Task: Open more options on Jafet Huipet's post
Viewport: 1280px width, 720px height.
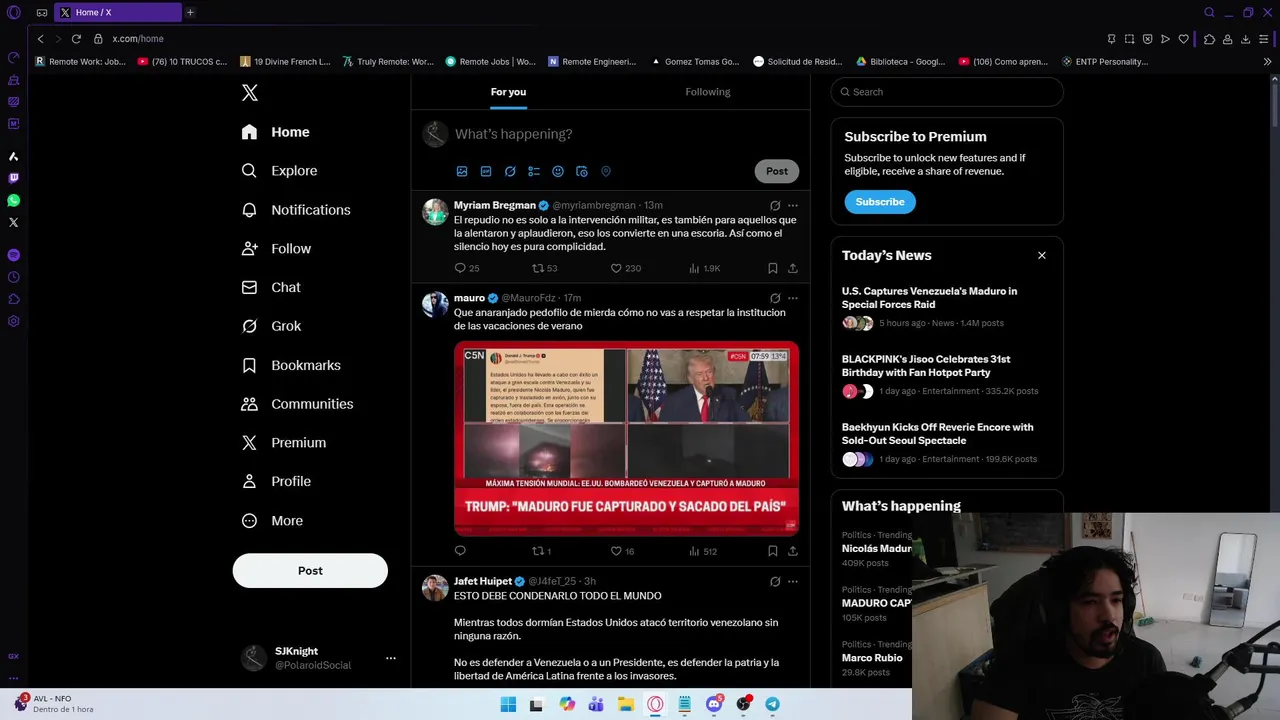Action: pos(793,581)
